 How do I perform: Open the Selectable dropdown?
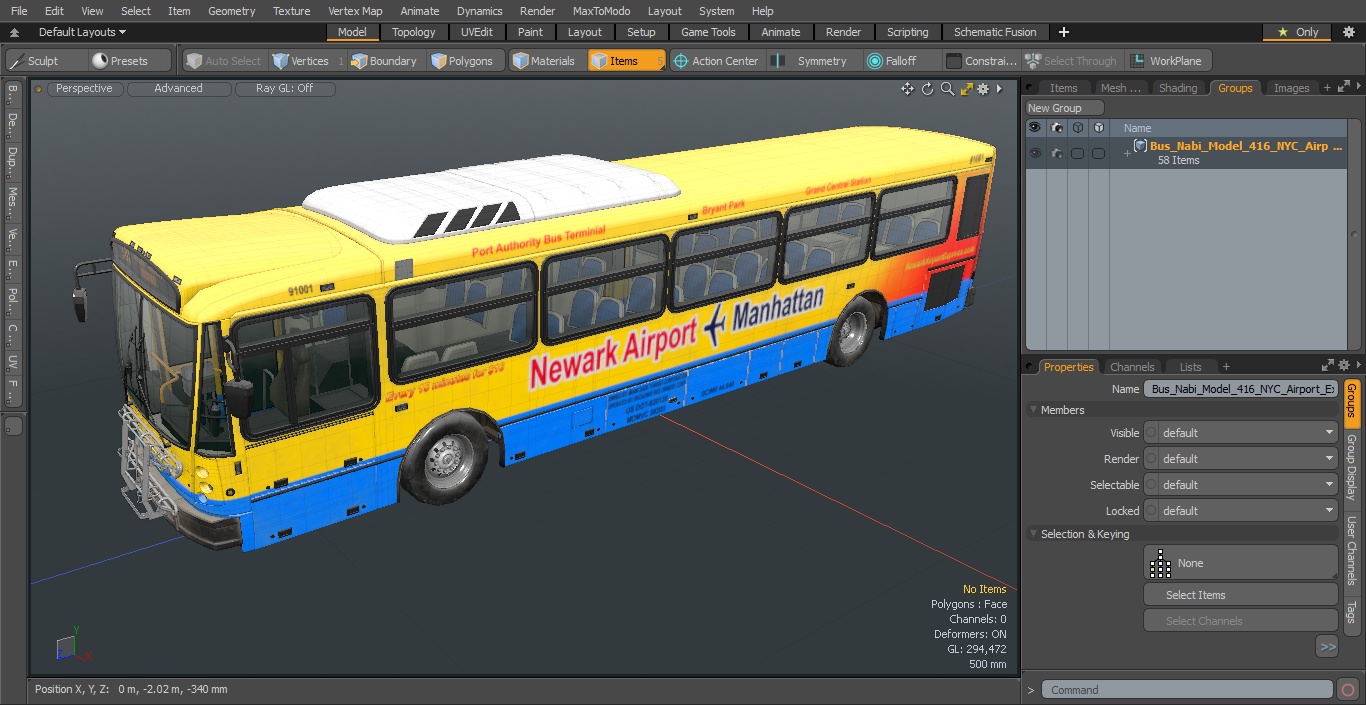pyautogui.click(x=1240, y=485)
